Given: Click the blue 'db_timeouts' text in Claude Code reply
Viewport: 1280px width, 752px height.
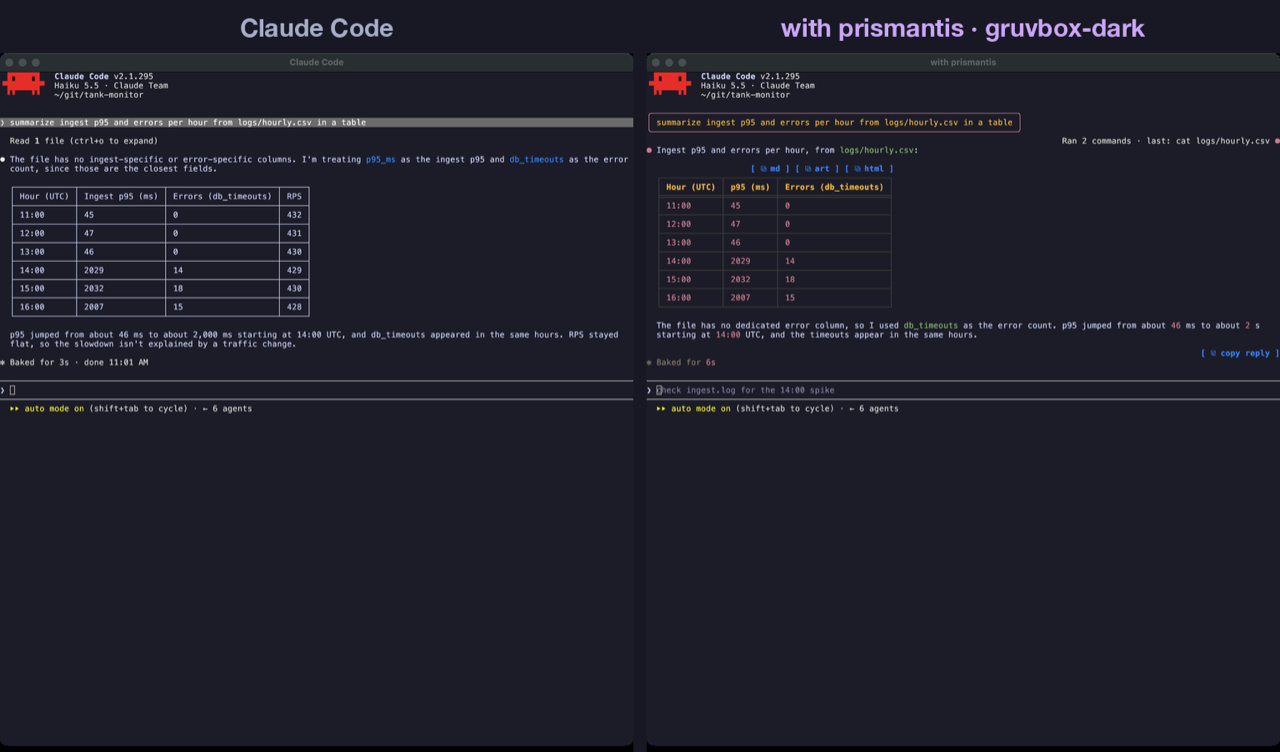Looking at the screenshot, I should pos(537,159).
